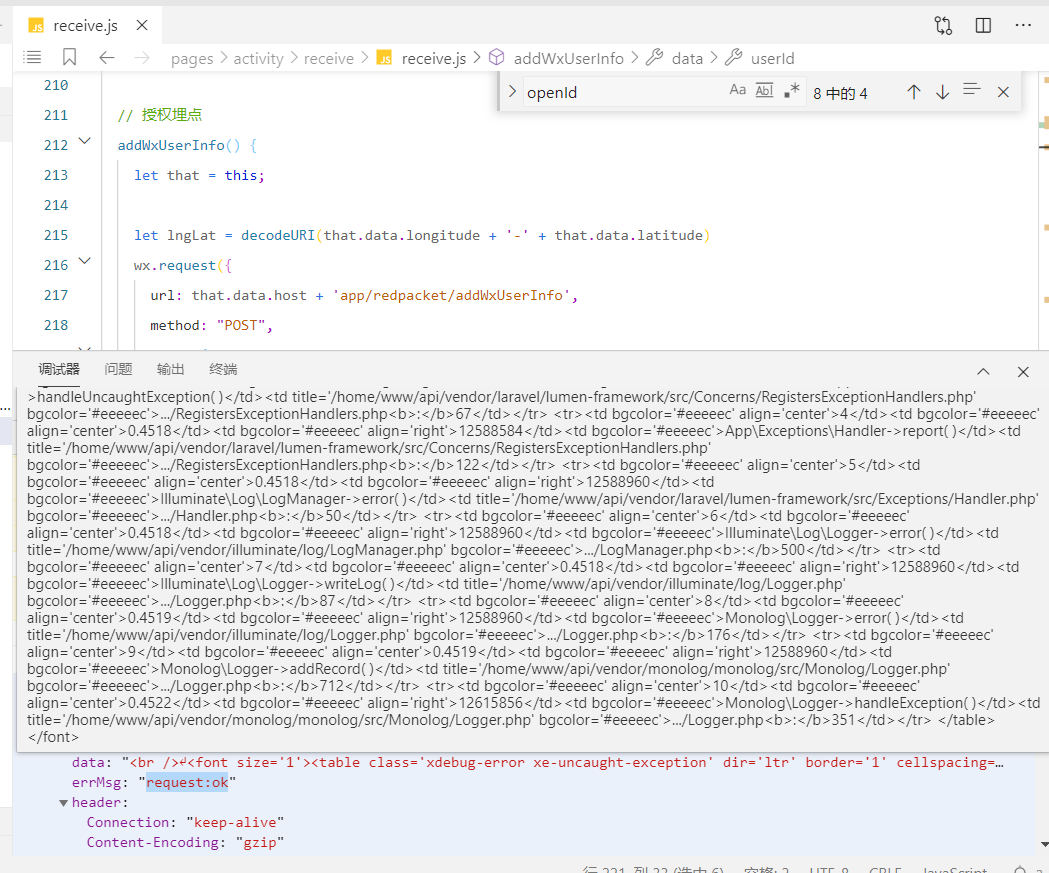Screen dimensions: 1049x873
Task: Click the UTF-8 encoding status bar item
Action: [x=828, y=869]
